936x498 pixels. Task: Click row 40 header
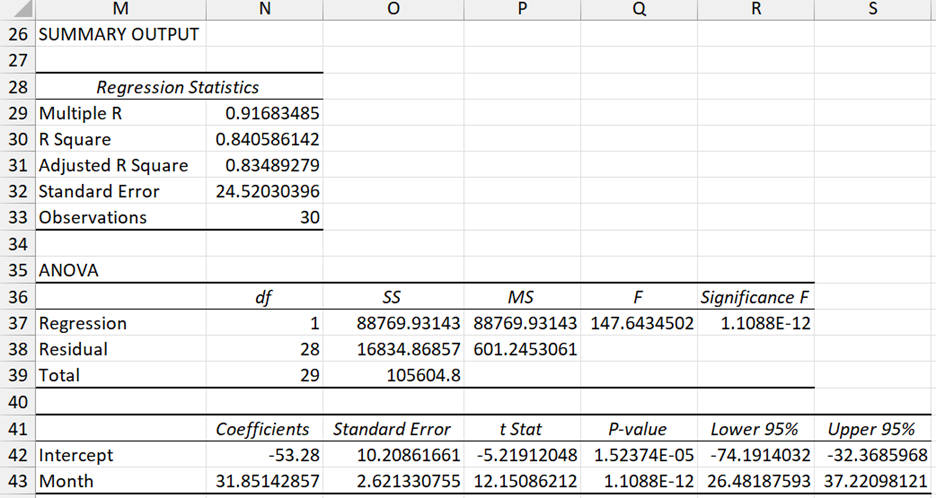pyautogui.click(x=17, y=401)
